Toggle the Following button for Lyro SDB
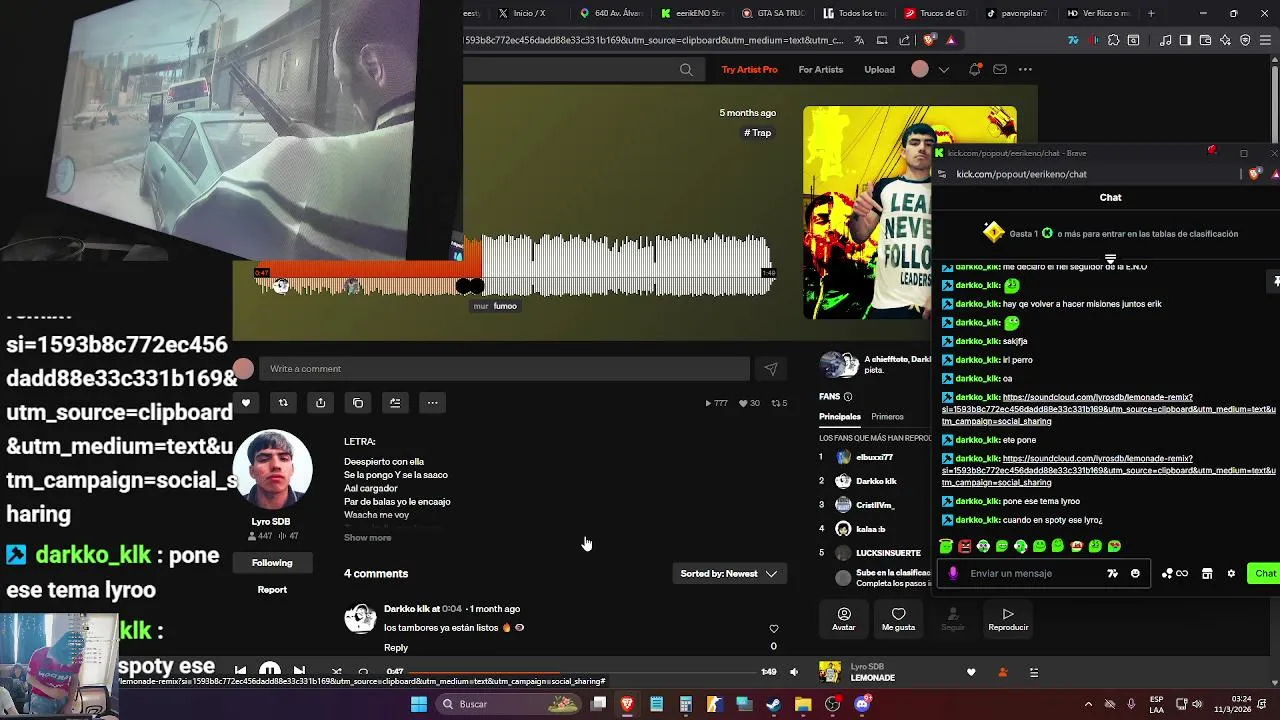The width and height of the screenshot is (1280, 720). click(x=272, y=563)
